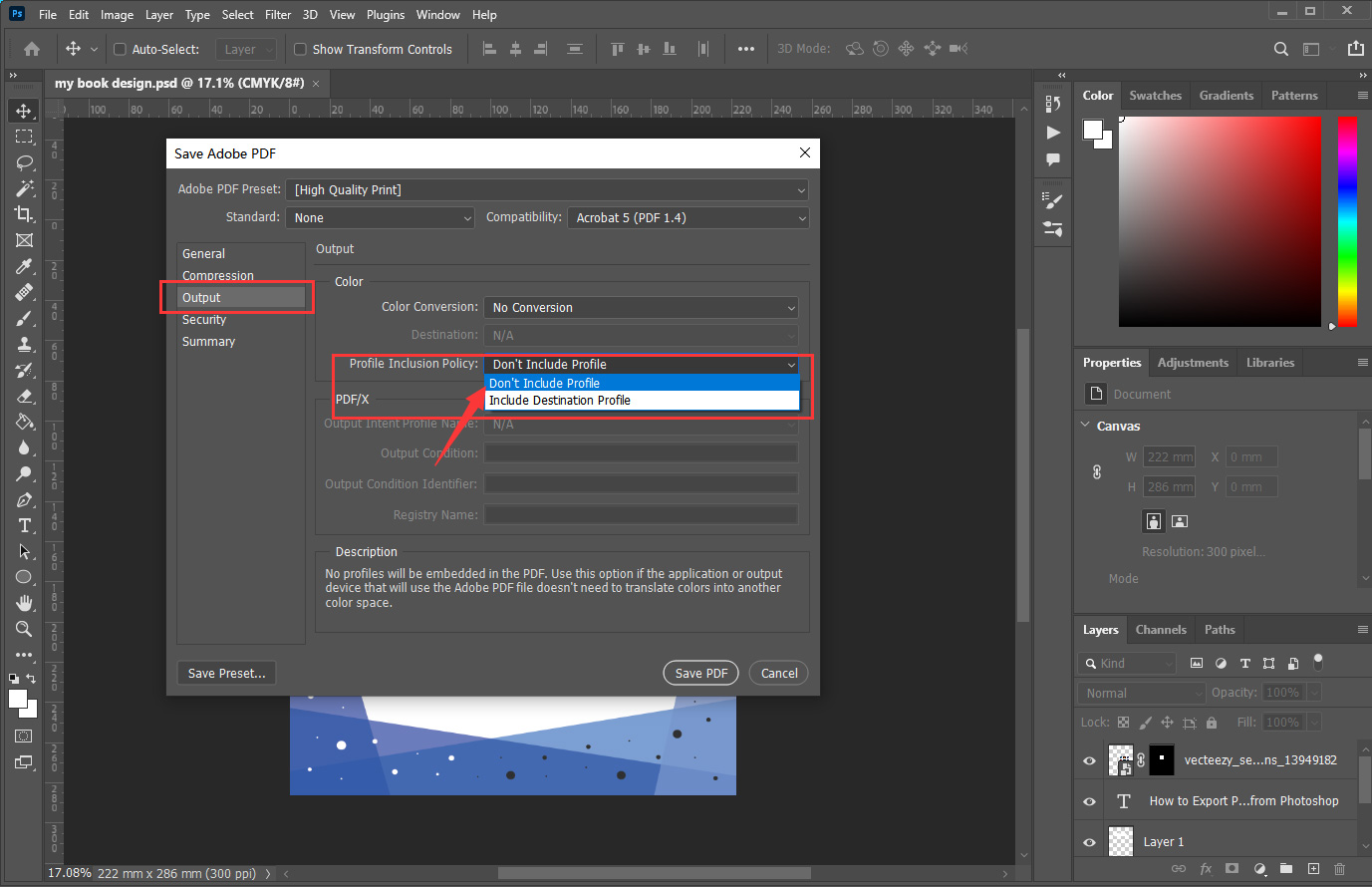Viewport: 1372px width, 887px height.
Task: Open the Adobe PDF Preset dropdown
Action: click(x=547, y=189)
